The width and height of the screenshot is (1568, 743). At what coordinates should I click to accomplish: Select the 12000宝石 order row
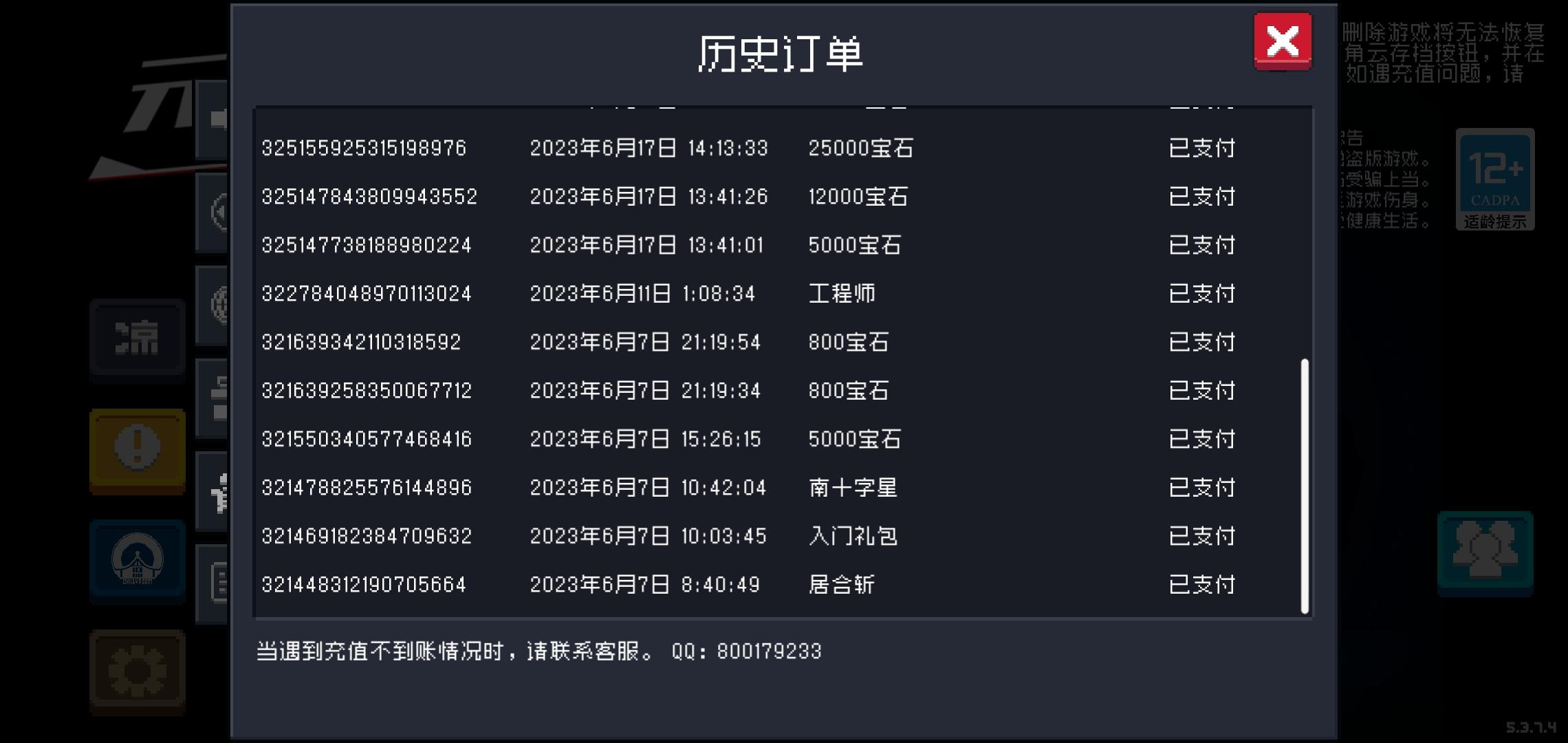coord(783,197)
